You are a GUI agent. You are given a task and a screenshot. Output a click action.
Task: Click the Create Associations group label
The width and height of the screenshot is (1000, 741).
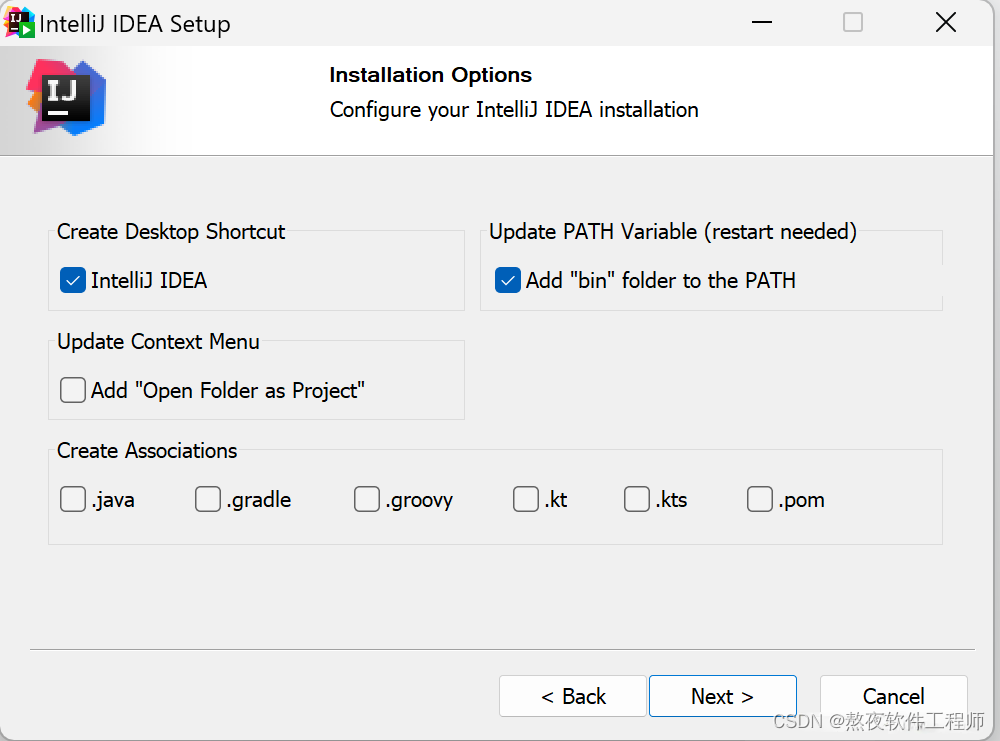coord(147,451)
